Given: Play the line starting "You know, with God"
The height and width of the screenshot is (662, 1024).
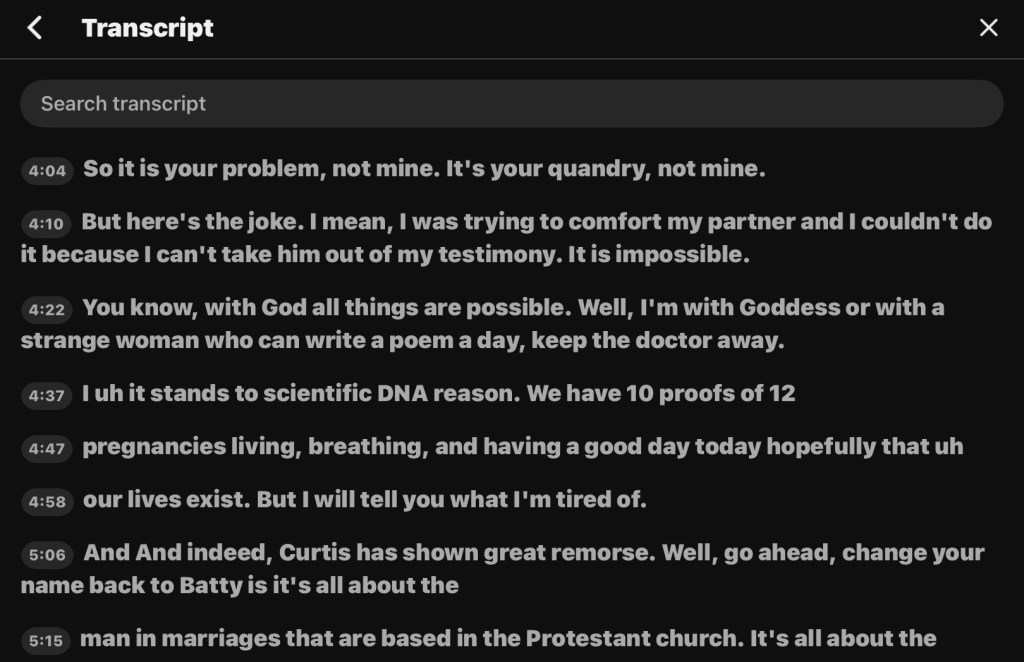Looking at the screenshot, I should (513, 309).
